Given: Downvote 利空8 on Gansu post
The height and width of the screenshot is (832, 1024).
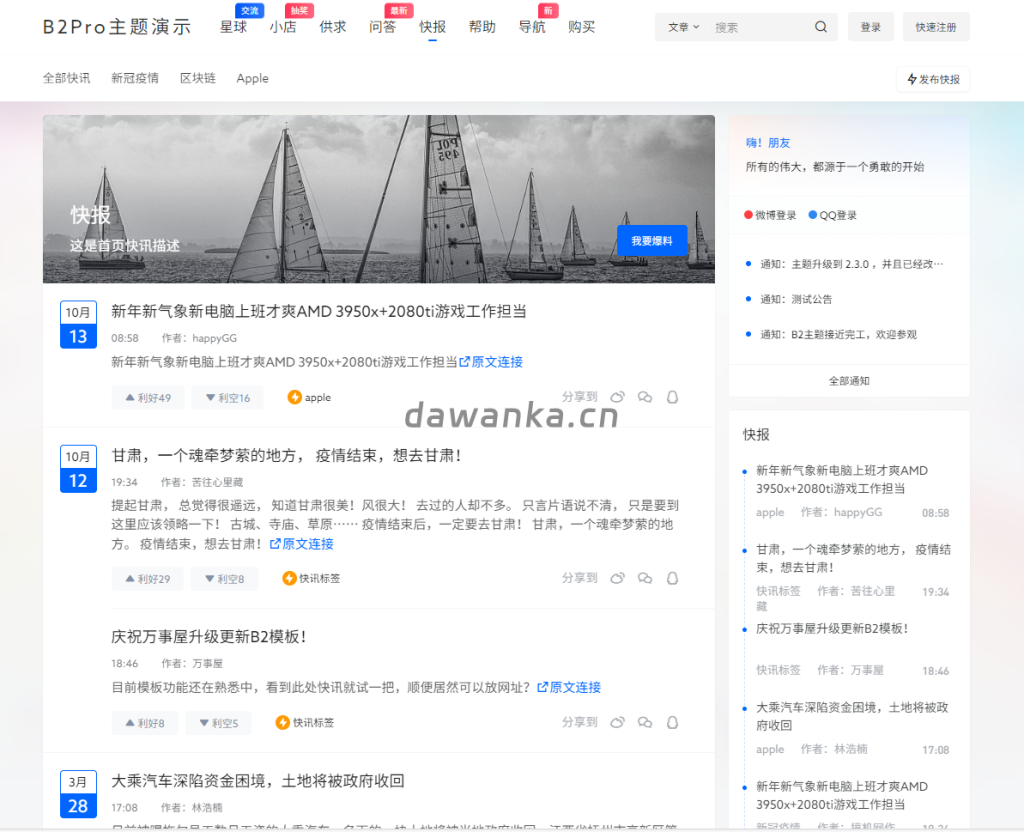Looking at the screenshot, I should [x=224, y=579].
